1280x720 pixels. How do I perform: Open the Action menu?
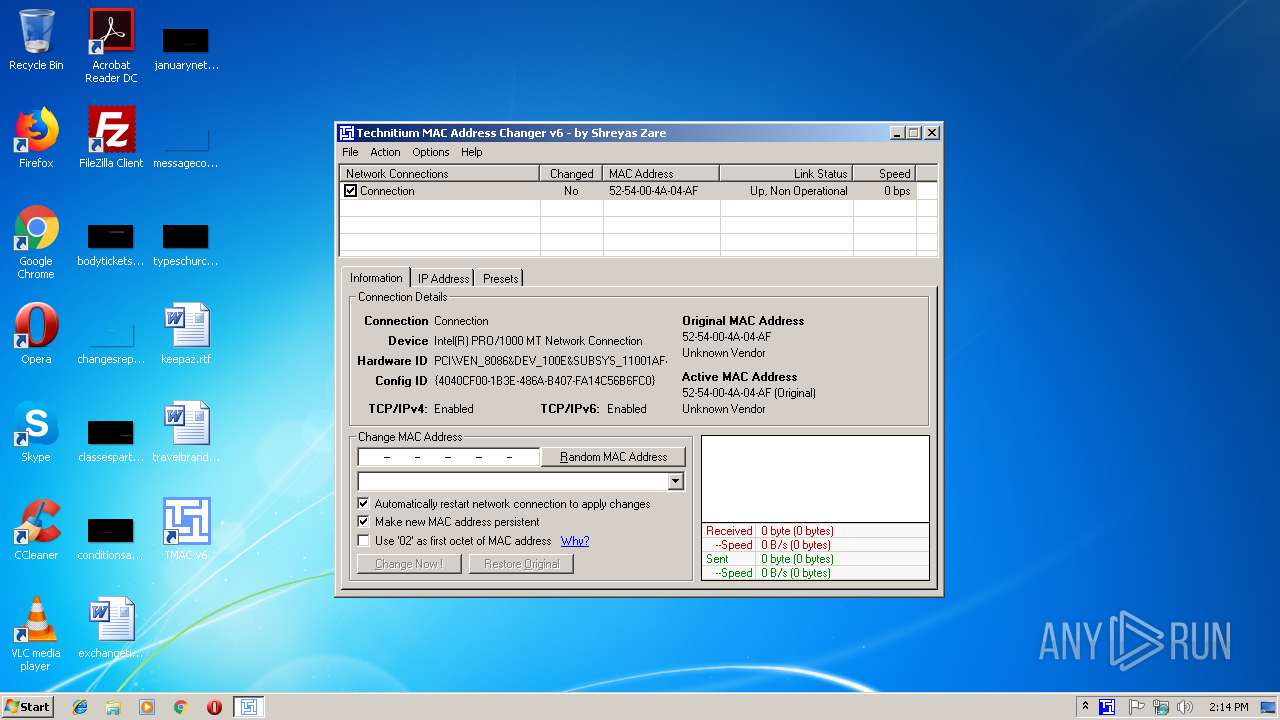tap(385, 152)
